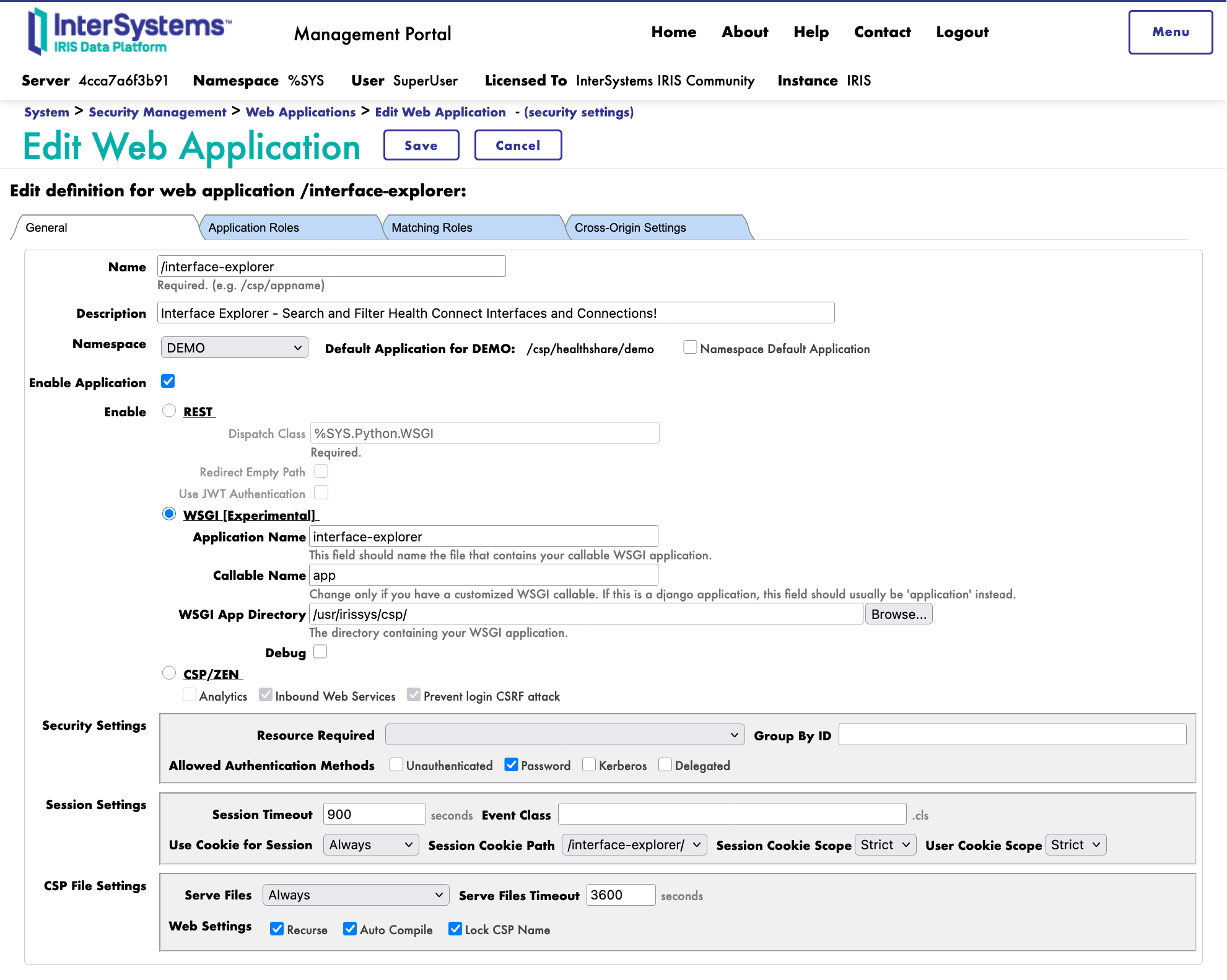
Task: Click the Logout link in header
Action: 962,32
